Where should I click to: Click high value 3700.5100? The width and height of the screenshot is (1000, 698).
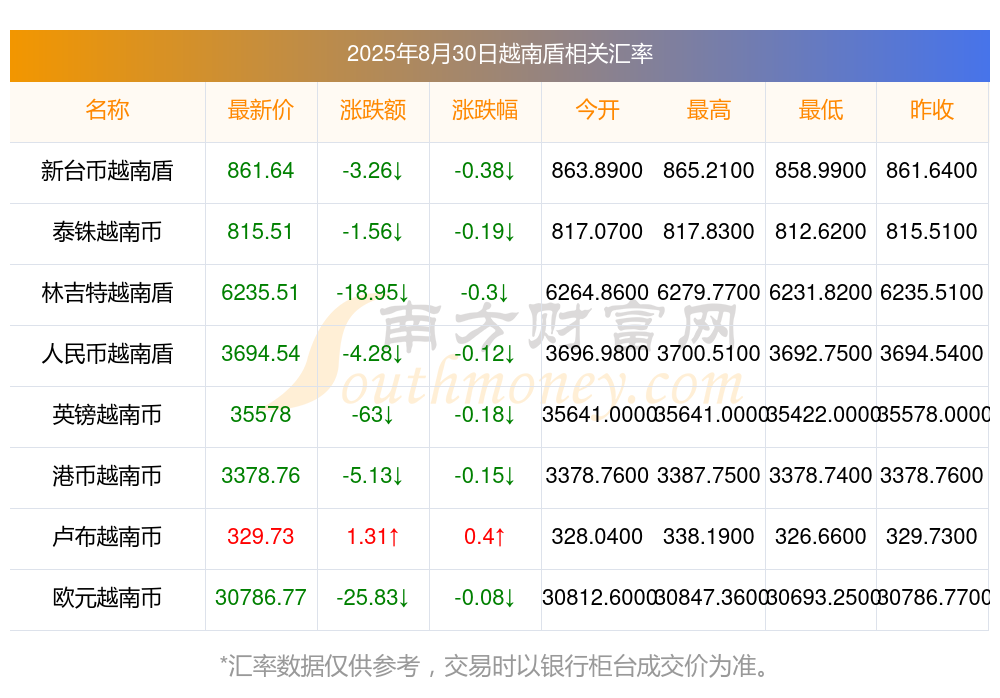(x=709, y=353)
